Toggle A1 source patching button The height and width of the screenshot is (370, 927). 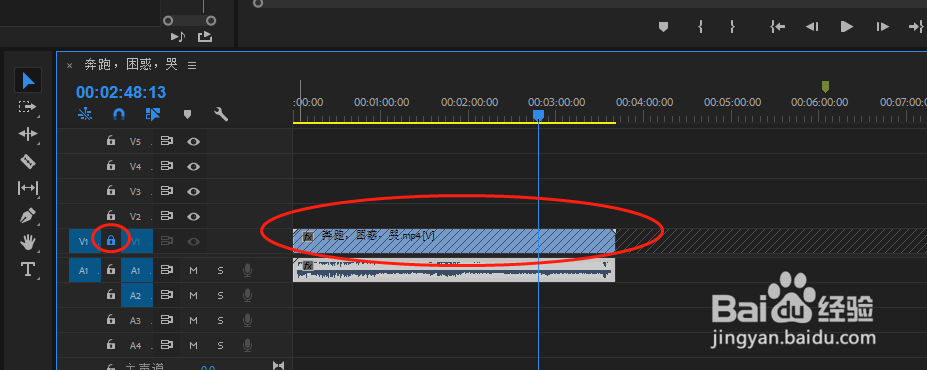(84, 270)
